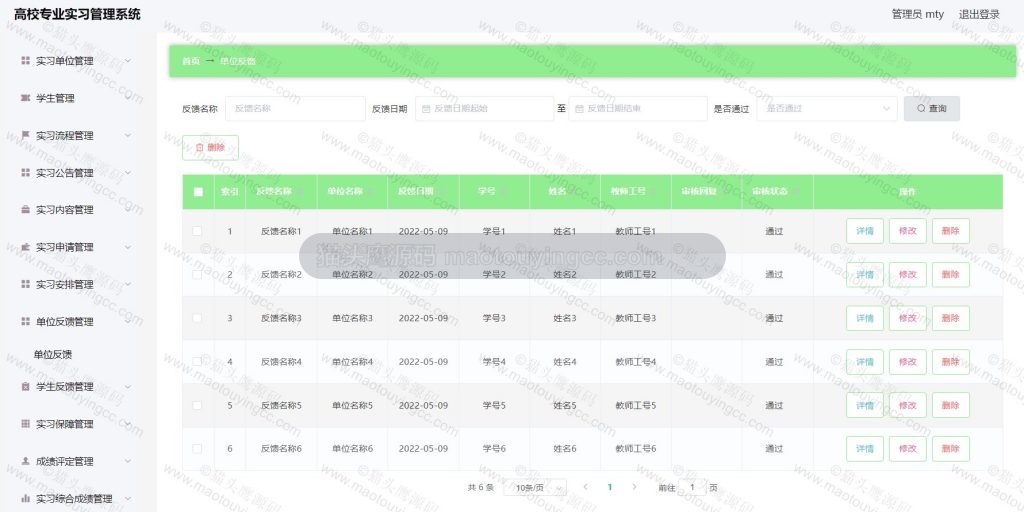The image size is (1024, 512).
Task: Expand 实习安排管理 with its chevron
Action: (x=128, y=284)
